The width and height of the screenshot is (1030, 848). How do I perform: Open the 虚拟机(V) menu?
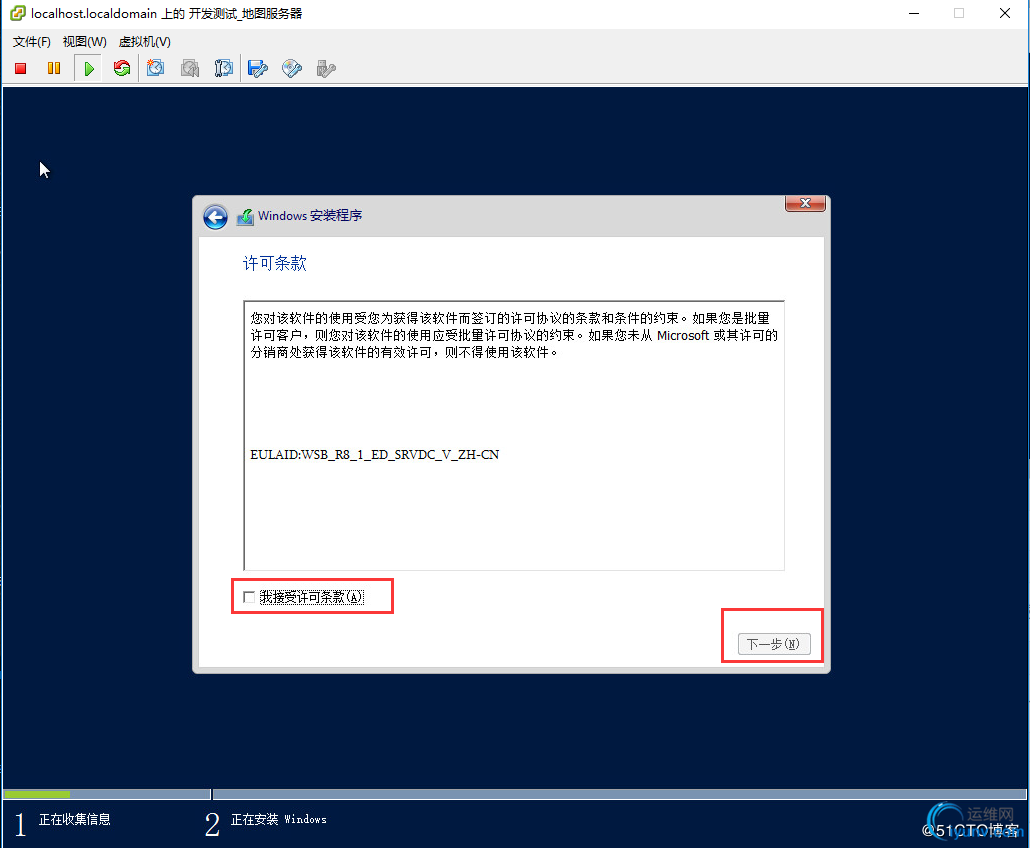pos(145,42)
